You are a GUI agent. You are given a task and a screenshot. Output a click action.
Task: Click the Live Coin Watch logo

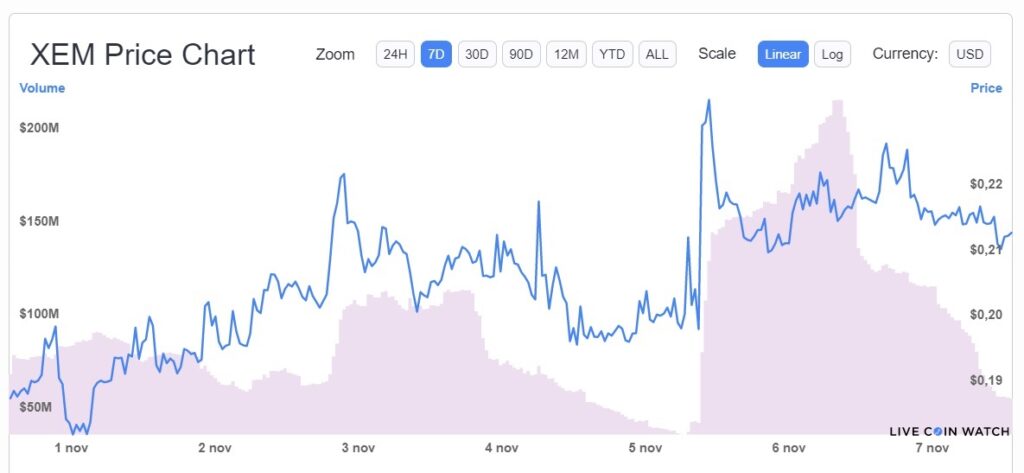949,431
